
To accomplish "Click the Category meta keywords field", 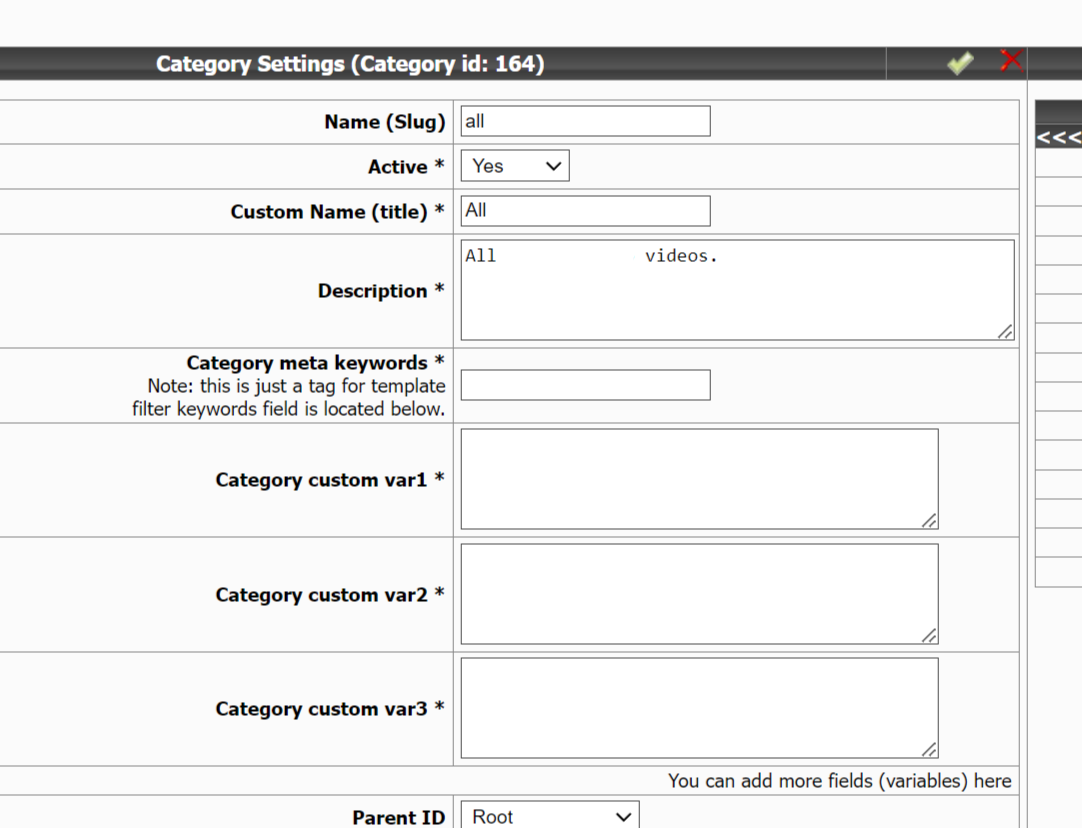I will coord(585,385).
